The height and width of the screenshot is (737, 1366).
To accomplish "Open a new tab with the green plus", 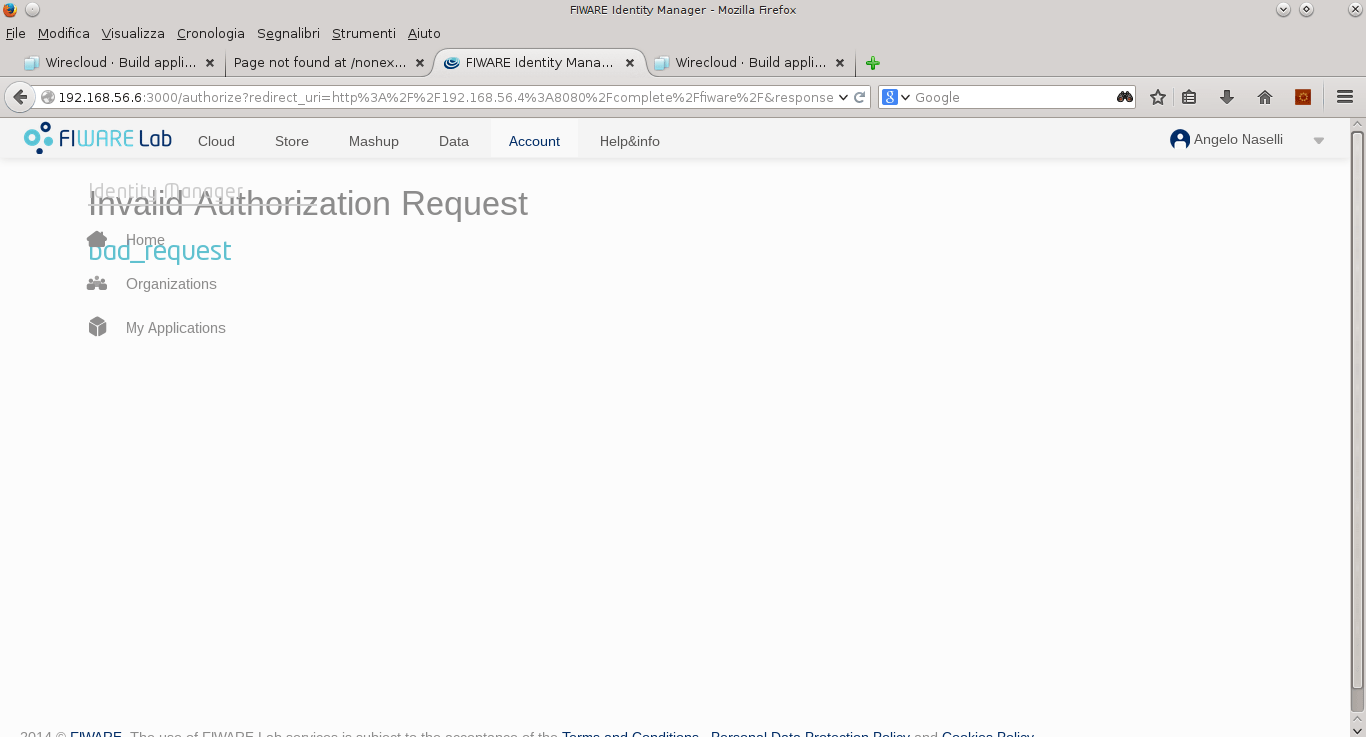I will pos(873,63).
